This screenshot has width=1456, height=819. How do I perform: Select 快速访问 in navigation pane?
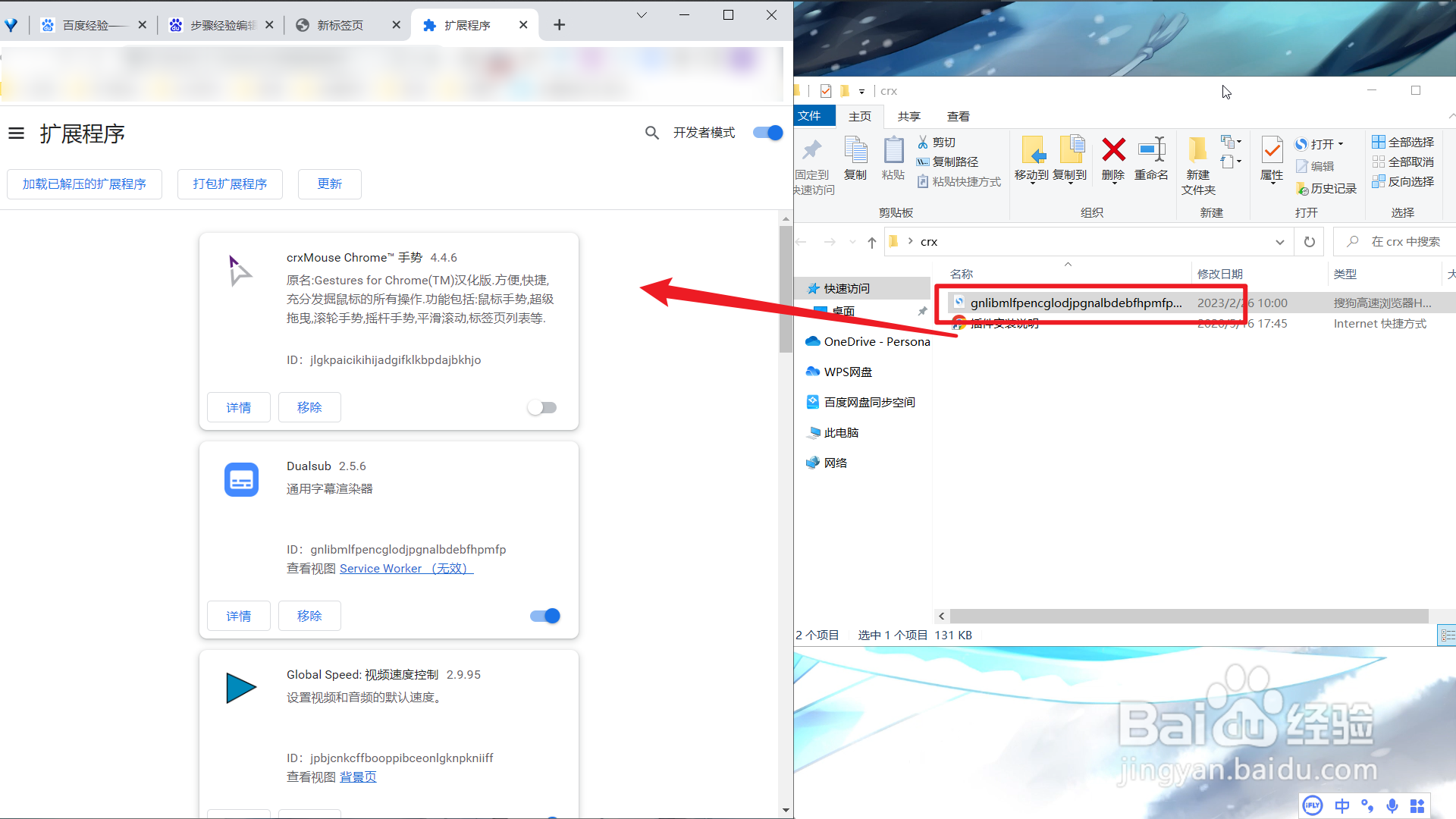863,289
